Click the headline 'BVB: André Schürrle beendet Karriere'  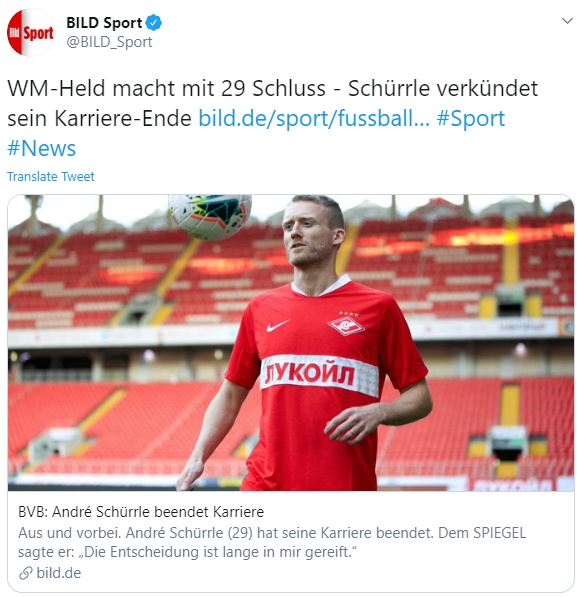141,512
